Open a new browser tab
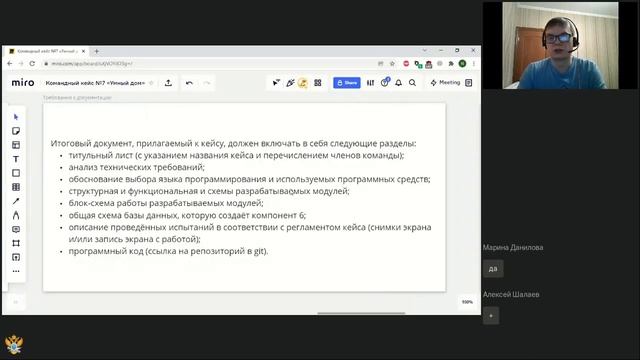This screenshot has height=360, width=640. pyautogui.click(x=97, y=51)
